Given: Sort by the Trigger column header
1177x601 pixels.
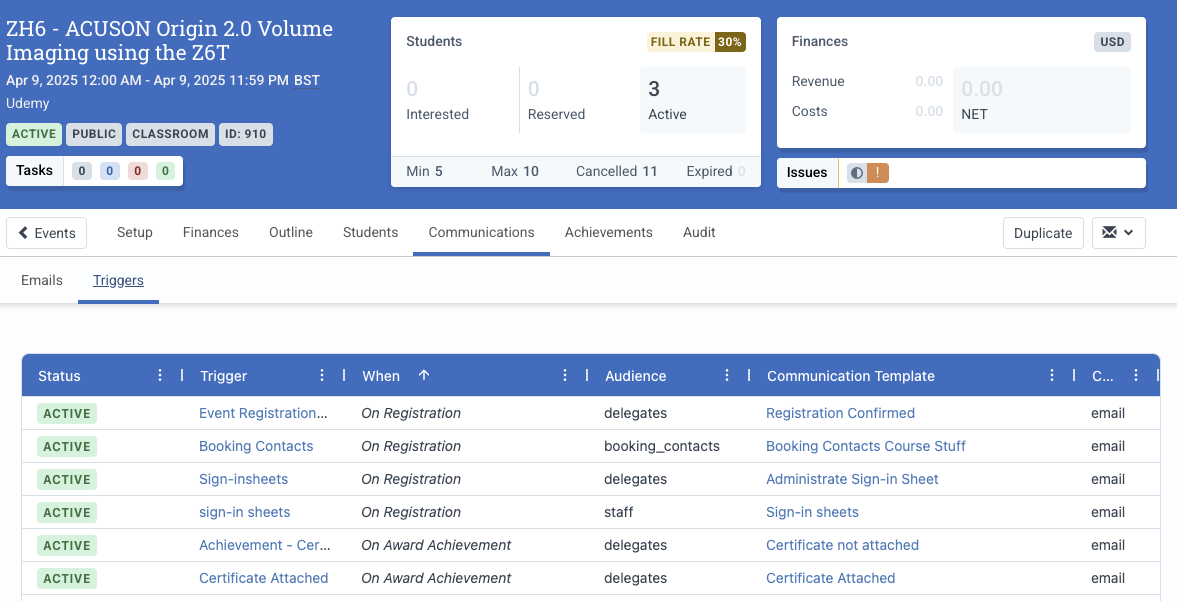Looking at the screenshot, I should pyautogui.click(x=224, y=376).
